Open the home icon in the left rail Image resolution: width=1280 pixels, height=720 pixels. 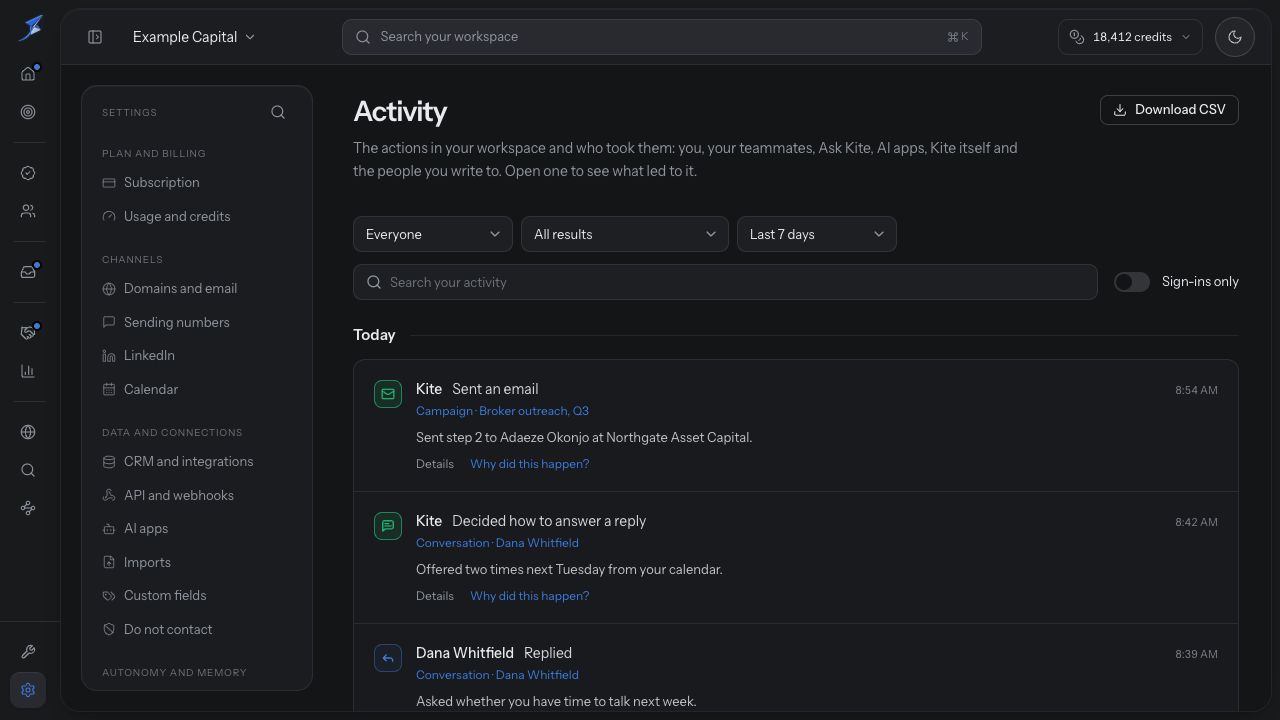tap(28, 74)
